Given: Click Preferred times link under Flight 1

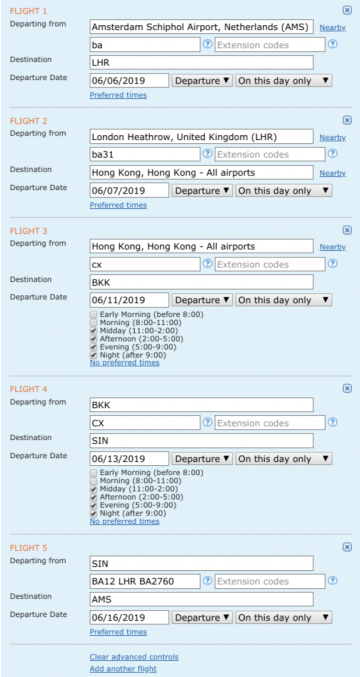Looking at the screenshot, I should point(118,95).
